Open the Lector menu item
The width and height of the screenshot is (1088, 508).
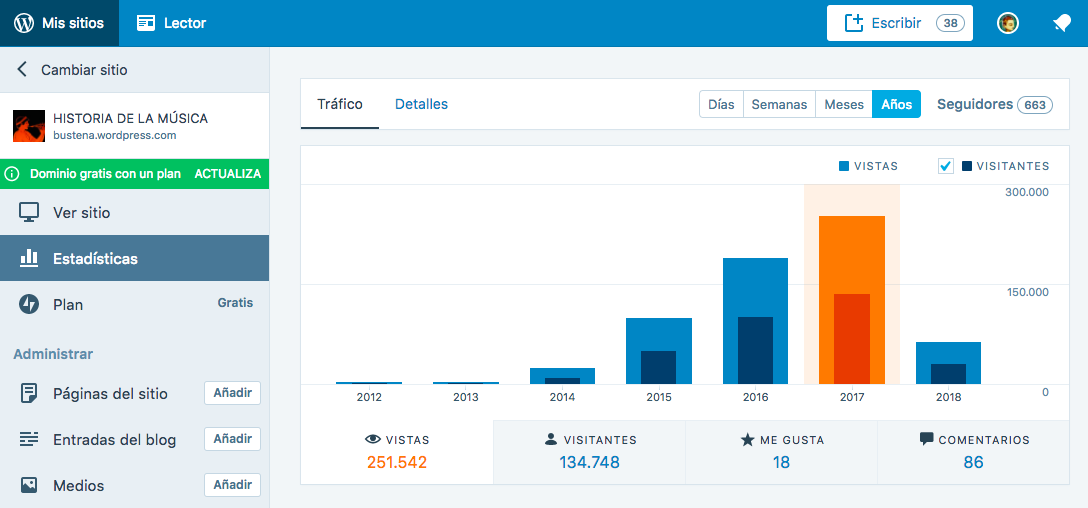(171, 23)
